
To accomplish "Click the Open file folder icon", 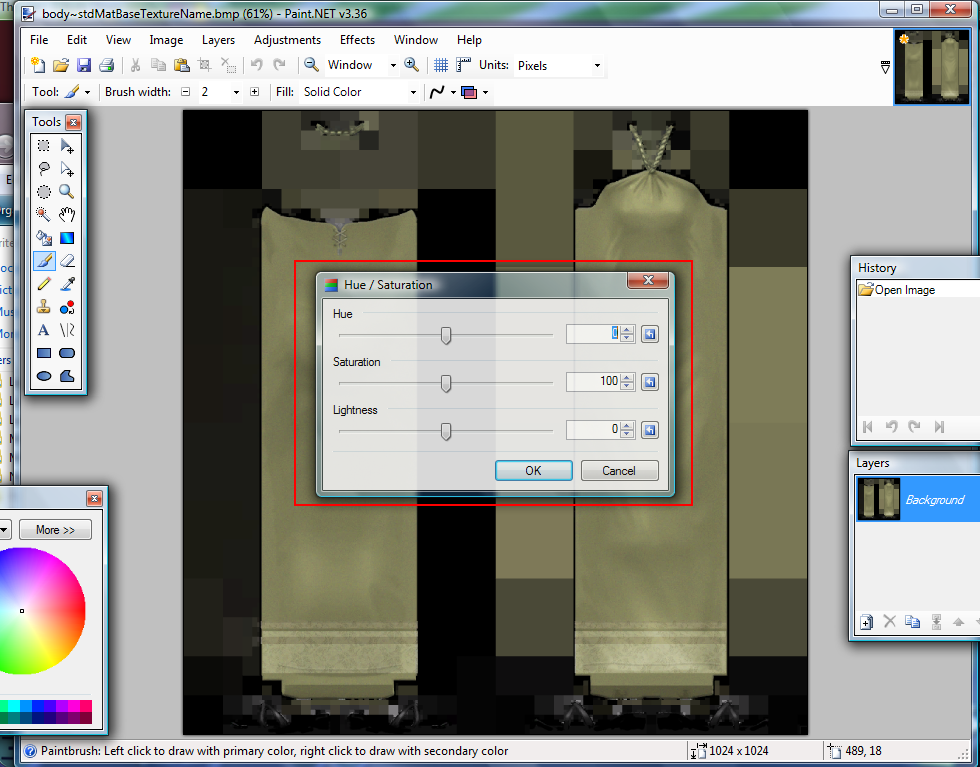I will click(61, 65).
